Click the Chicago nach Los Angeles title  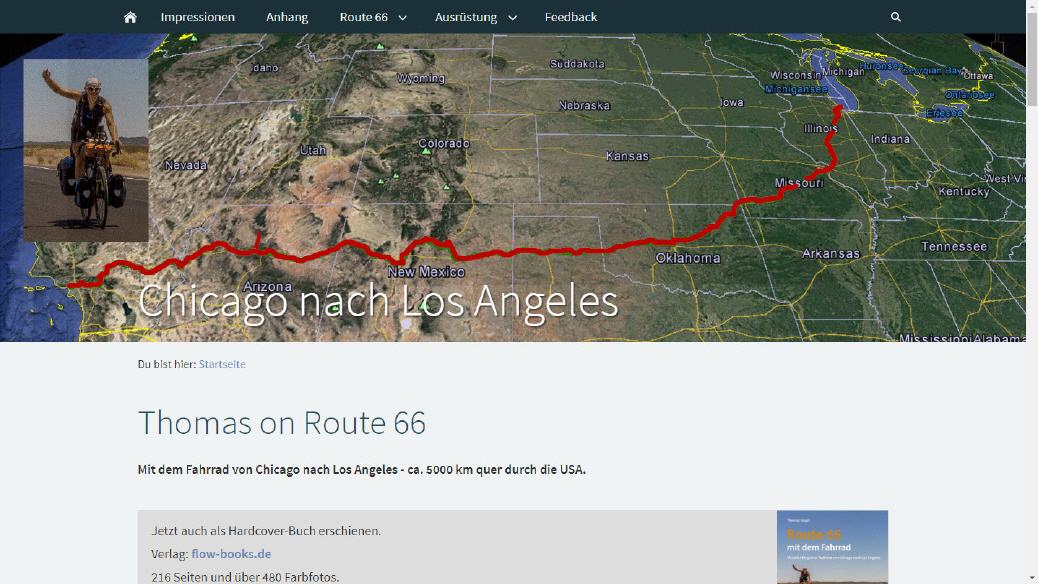click(377, 301)
